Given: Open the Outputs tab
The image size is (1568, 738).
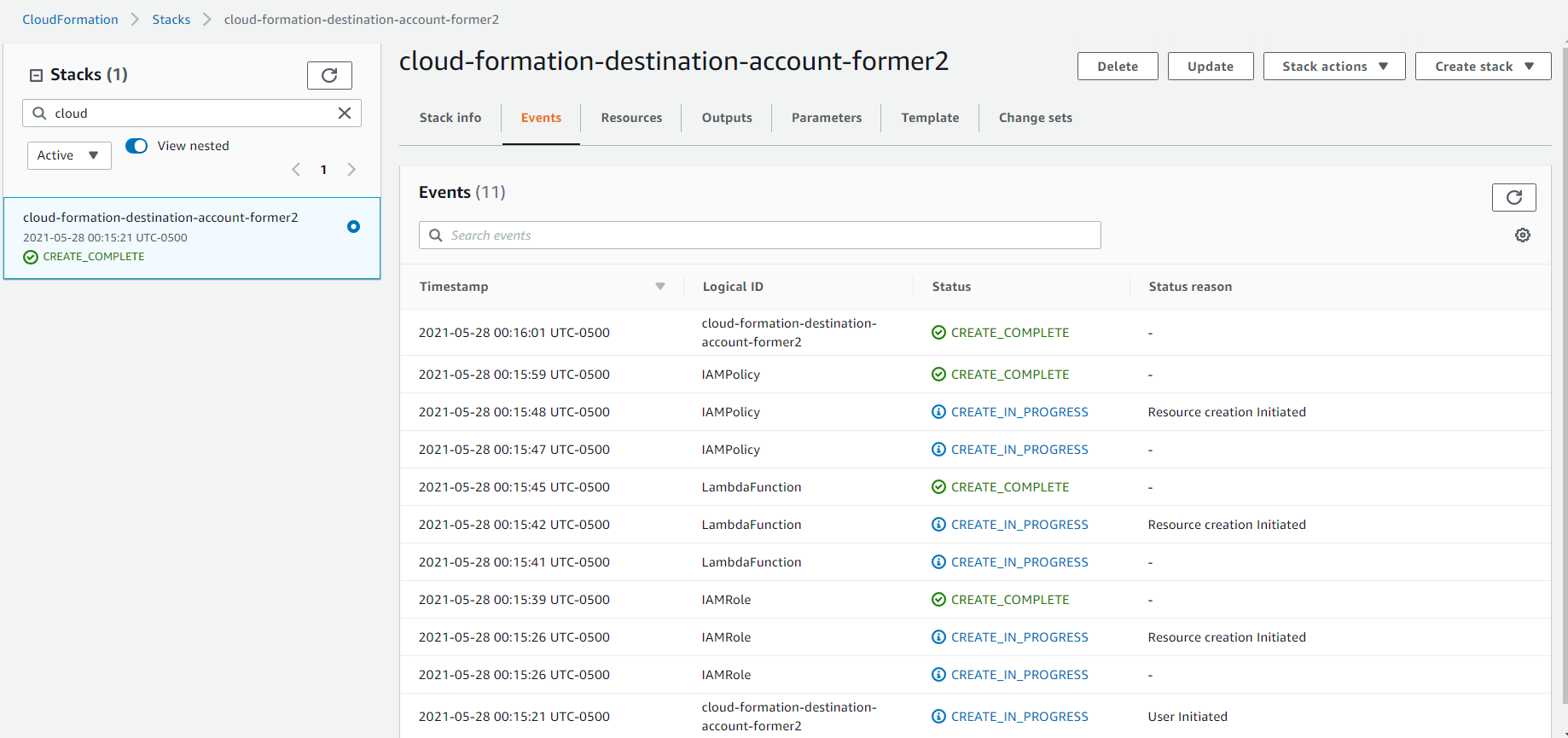Looking at the screenshot, I should point(727,118).
